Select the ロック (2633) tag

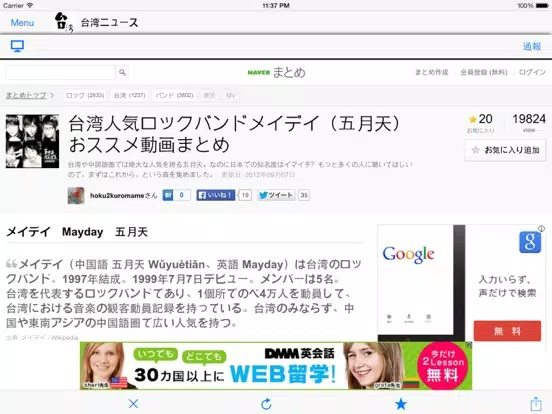point(85,95)
